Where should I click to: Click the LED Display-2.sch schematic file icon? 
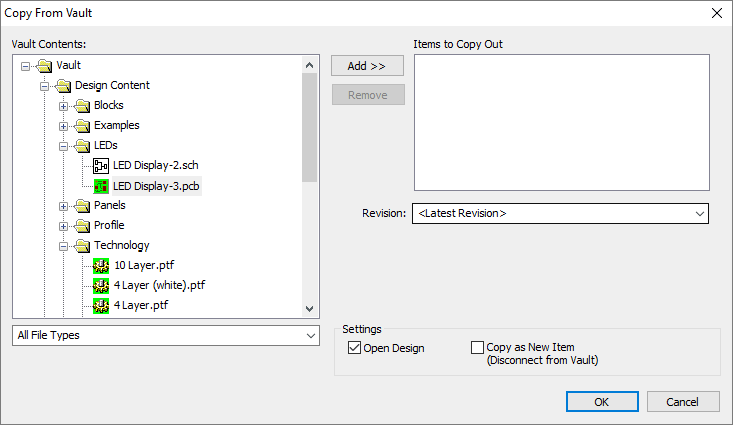point(101,166)
